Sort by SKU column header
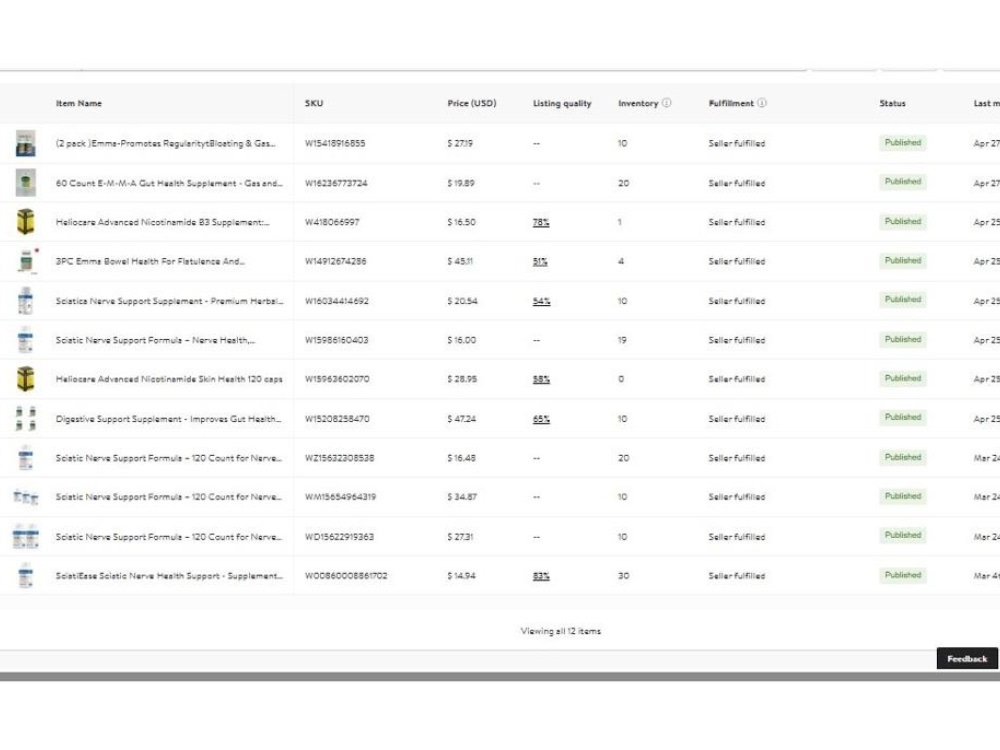This screenshot has height=750, width=1000. [314, 103]
